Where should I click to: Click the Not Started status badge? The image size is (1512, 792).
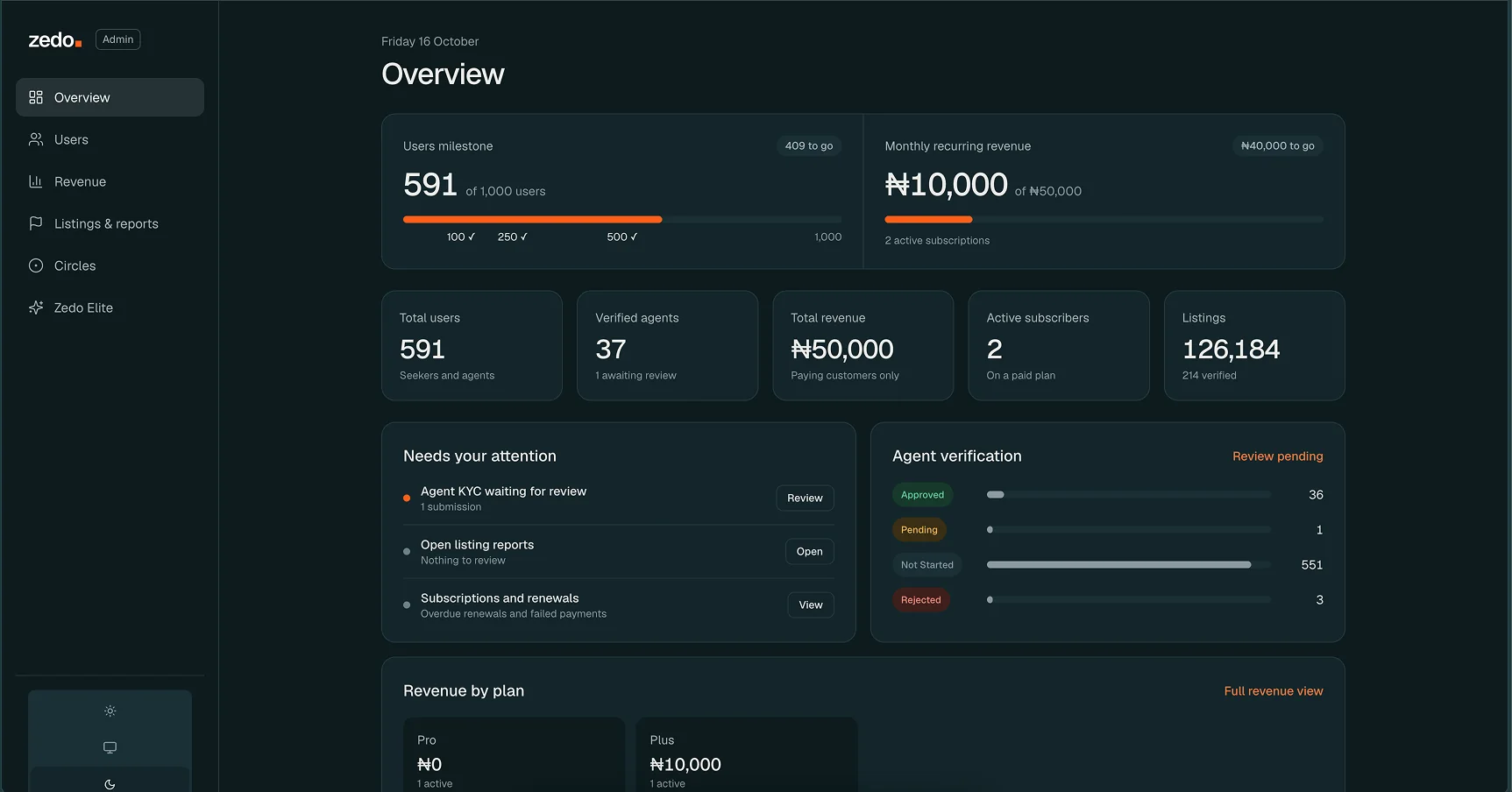(x=926, y=565)
